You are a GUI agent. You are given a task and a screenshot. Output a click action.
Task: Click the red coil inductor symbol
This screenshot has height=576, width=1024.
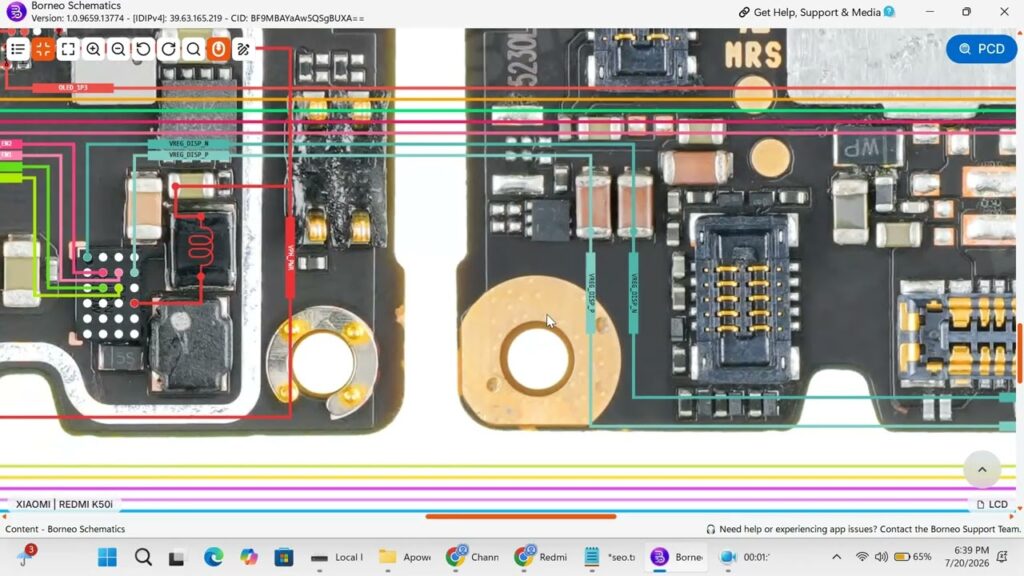pyautogui.click(x=200, y=246)
